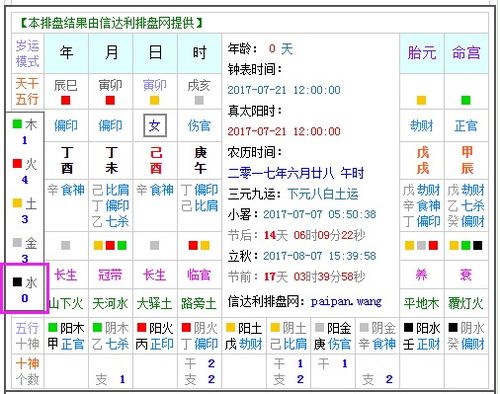Select the 甲辰 命宫 pillar
This screenshot has height=394, width=500.
pyautogui.click(x=467, y=160)
